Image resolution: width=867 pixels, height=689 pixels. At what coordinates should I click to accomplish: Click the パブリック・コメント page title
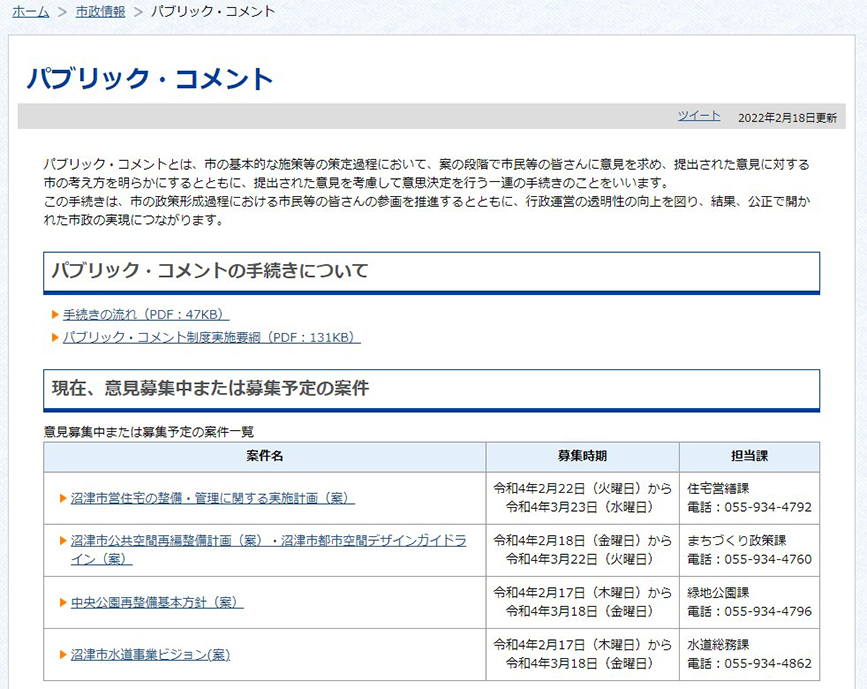click(150, 78)
